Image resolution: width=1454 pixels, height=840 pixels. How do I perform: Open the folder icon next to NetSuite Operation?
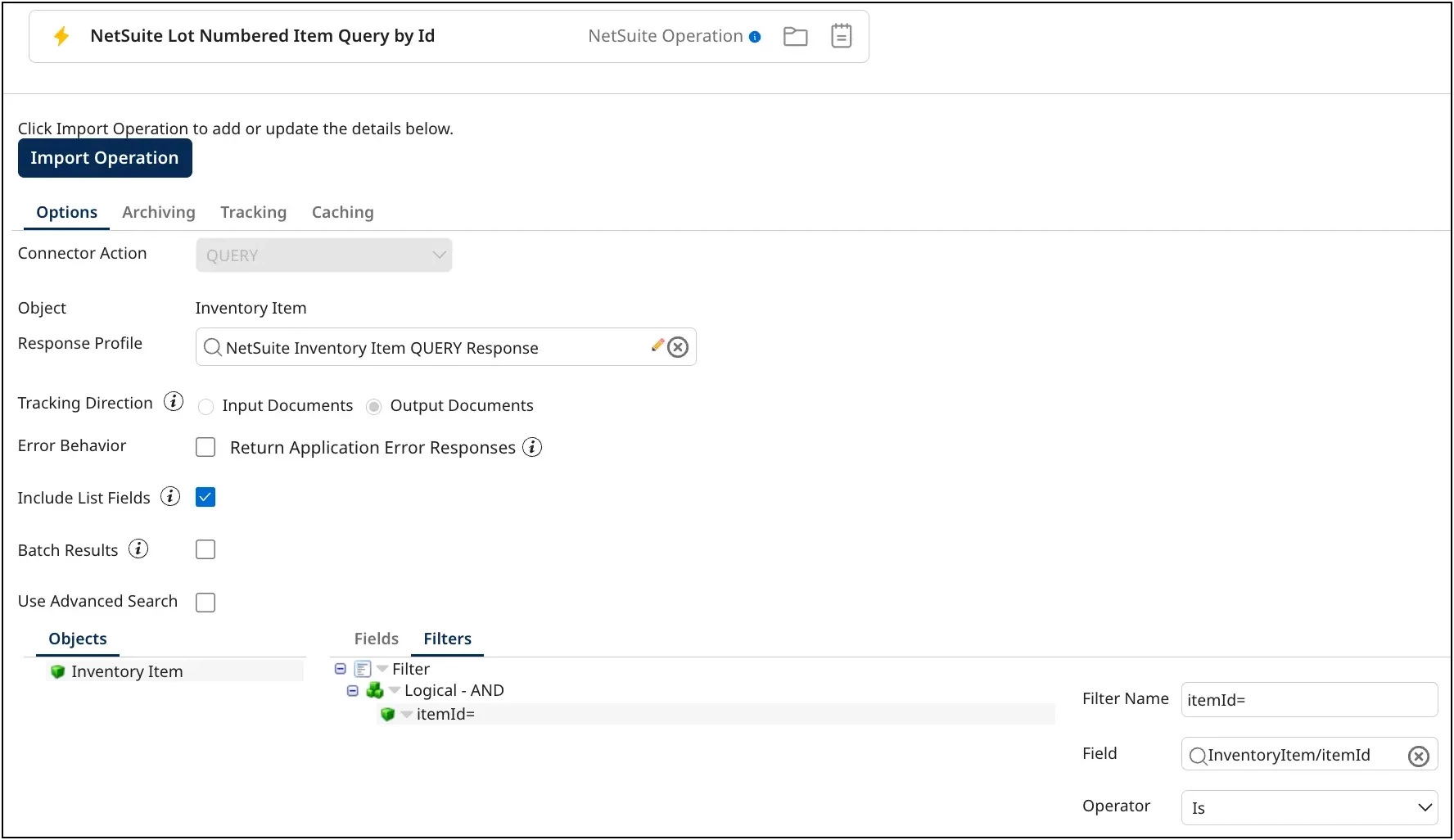pyautogui.click(x=795, y=36)
